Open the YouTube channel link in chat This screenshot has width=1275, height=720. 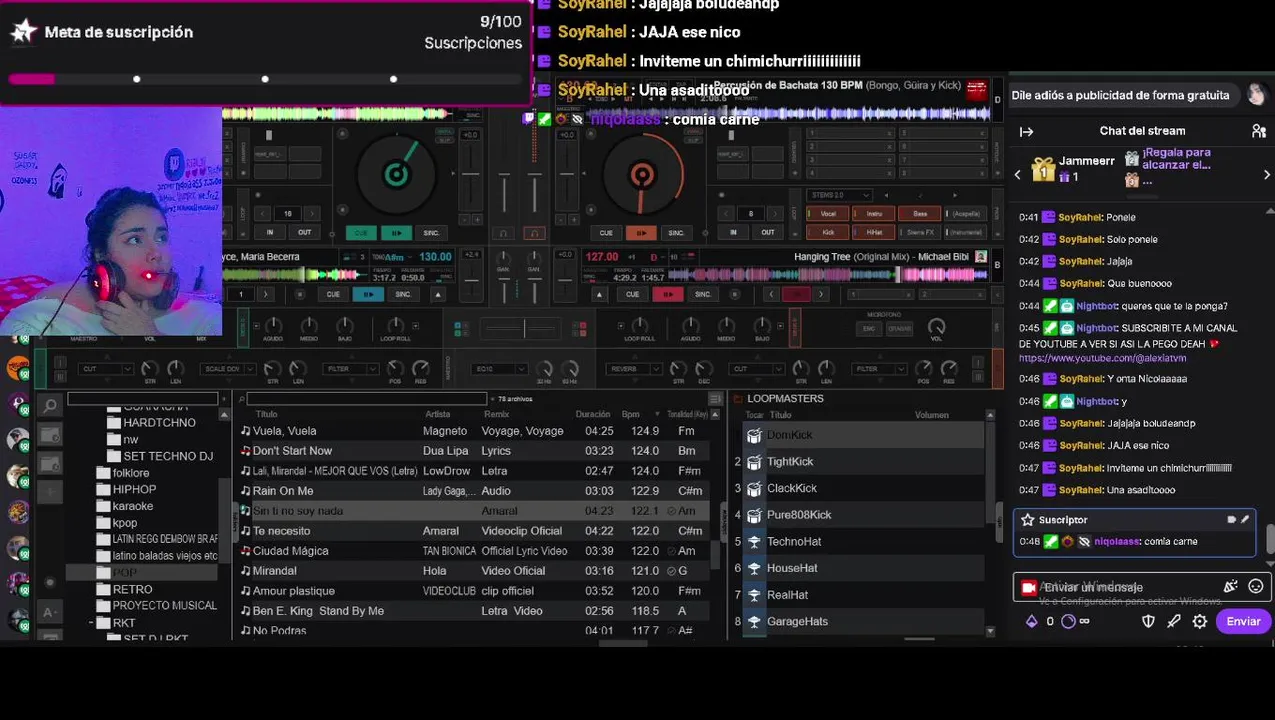(x=1102, y=358)
